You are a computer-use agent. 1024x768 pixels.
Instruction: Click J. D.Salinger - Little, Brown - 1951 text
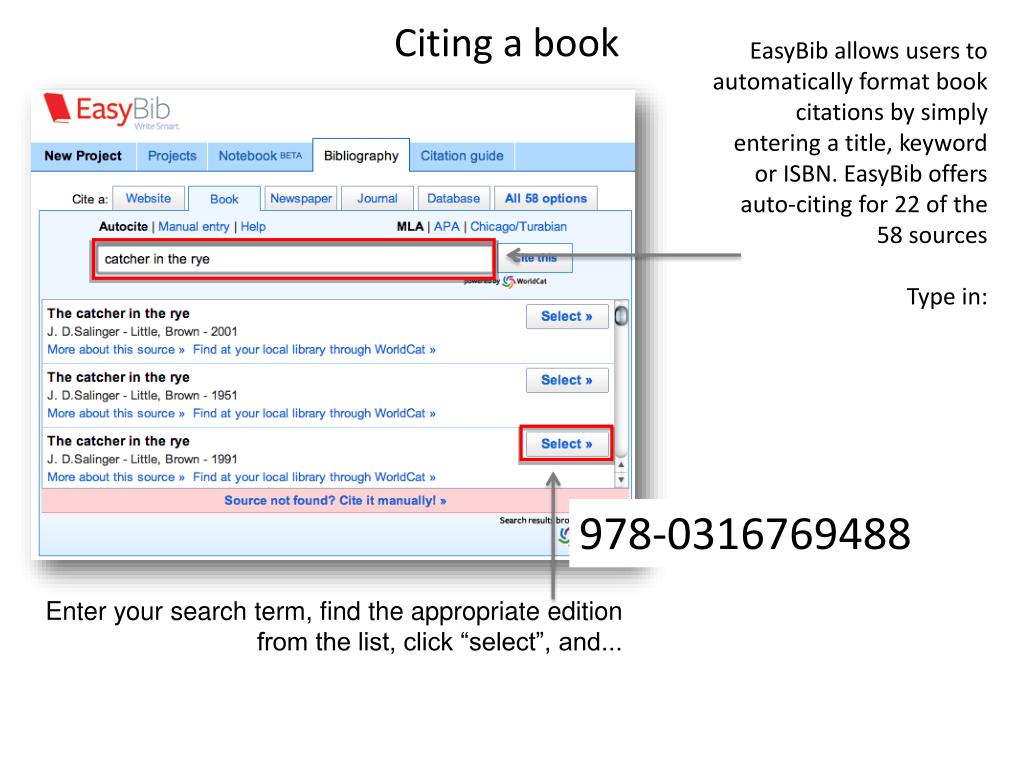click(142, 396)
